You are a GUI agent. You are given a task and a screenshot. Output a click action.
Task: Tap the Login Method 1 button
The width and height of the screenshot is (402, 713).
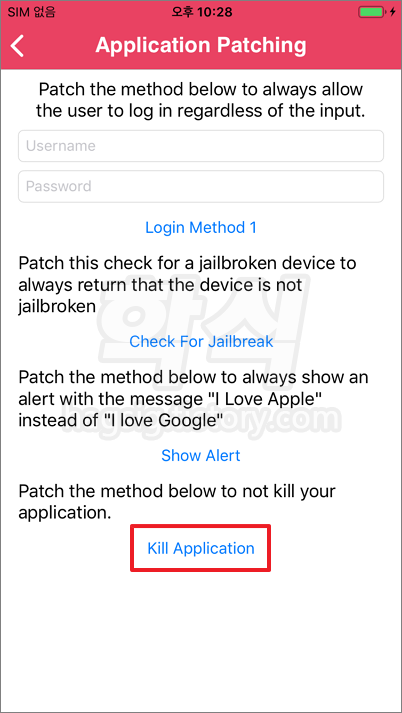[x=201, y=227]
